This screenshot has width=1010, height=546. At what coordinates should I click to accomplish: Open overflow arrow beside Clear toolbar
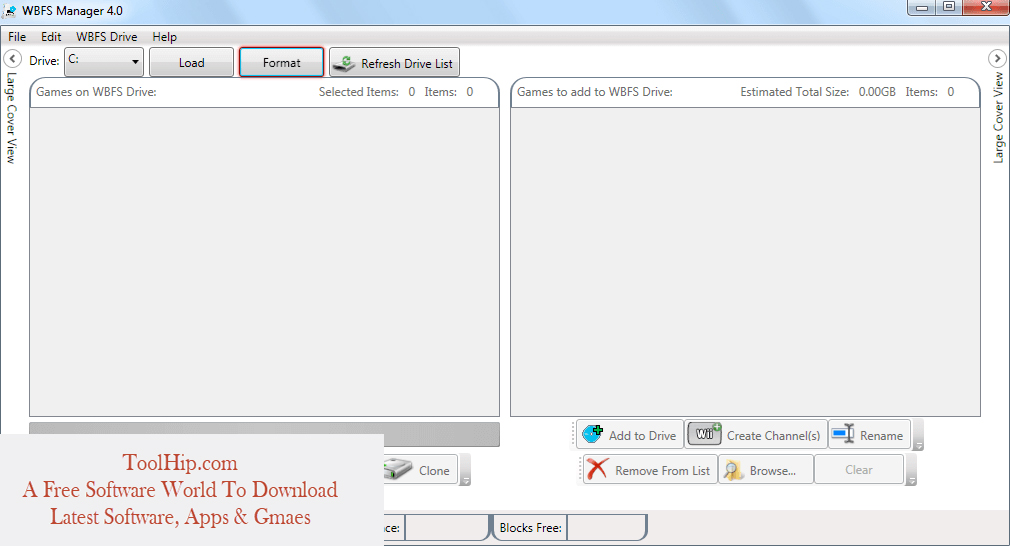tap(911, 471)
